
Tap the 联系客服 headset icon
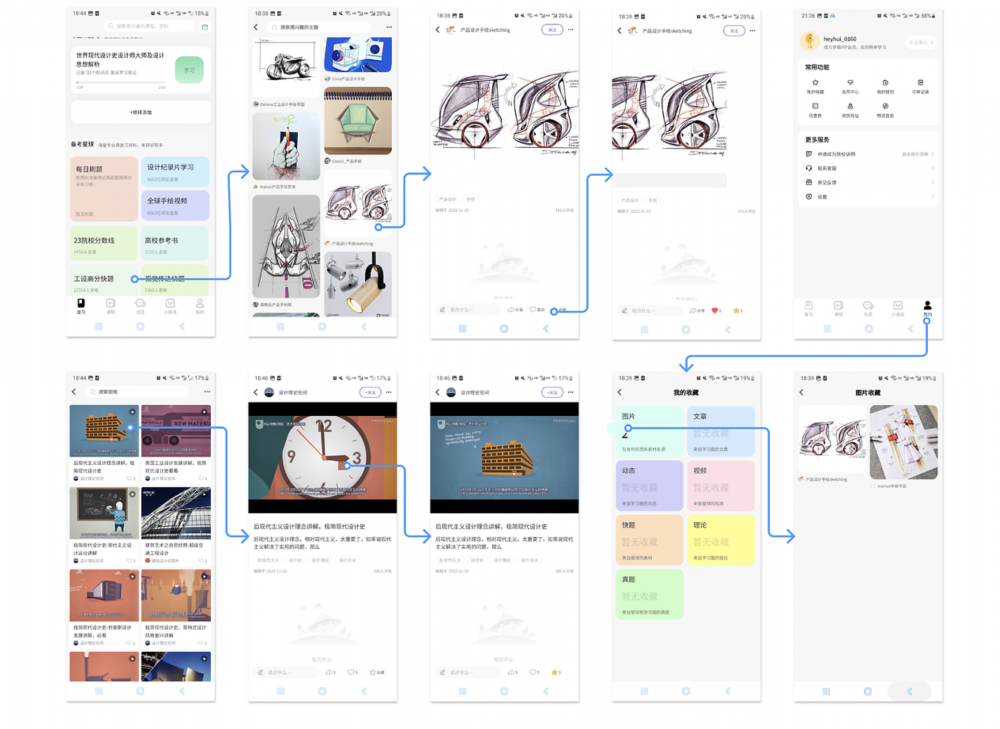click(809, 168)
